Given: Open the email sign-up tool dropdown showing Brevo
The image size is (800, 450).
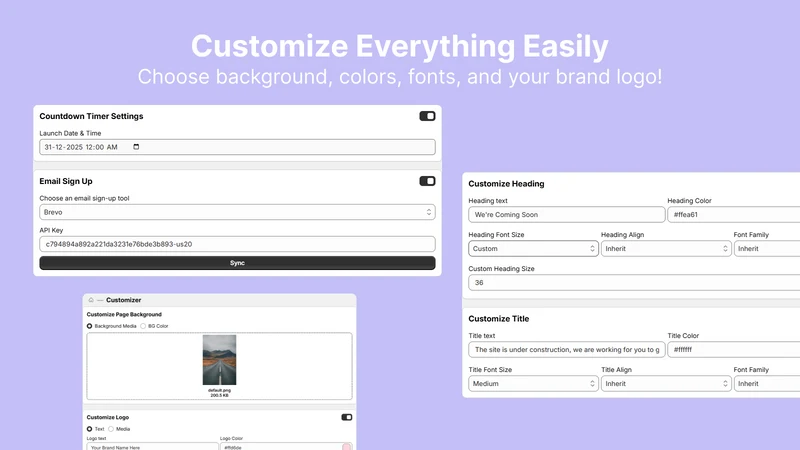Looking at the screenshot, I should click(237, 212).
